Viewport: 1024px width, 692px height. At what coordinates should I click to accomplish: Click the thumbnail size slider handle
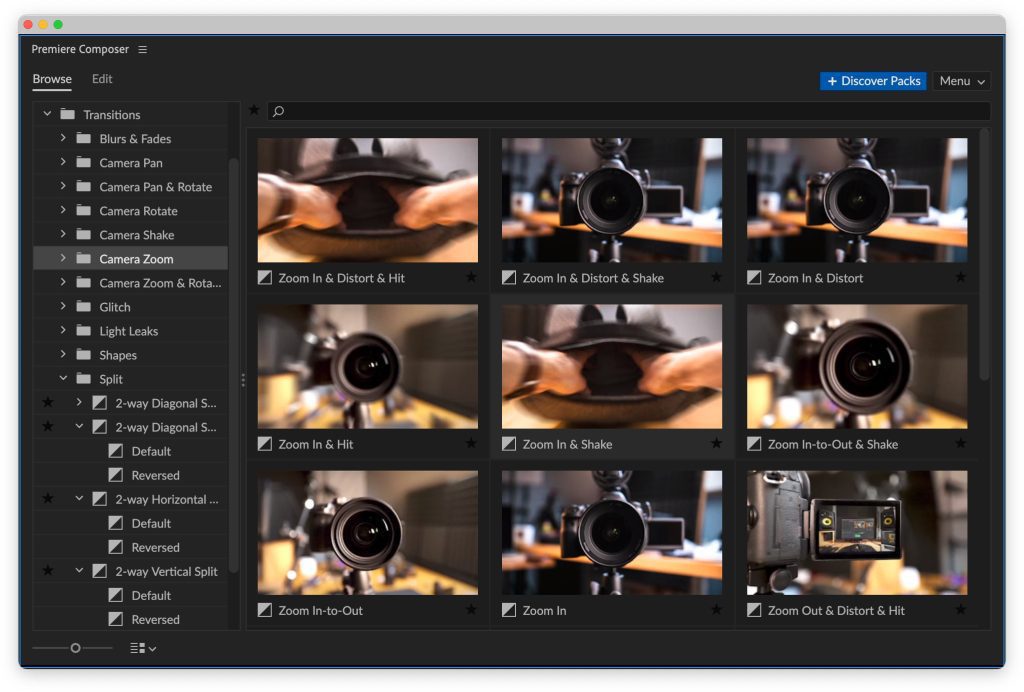tap(75, 648)
